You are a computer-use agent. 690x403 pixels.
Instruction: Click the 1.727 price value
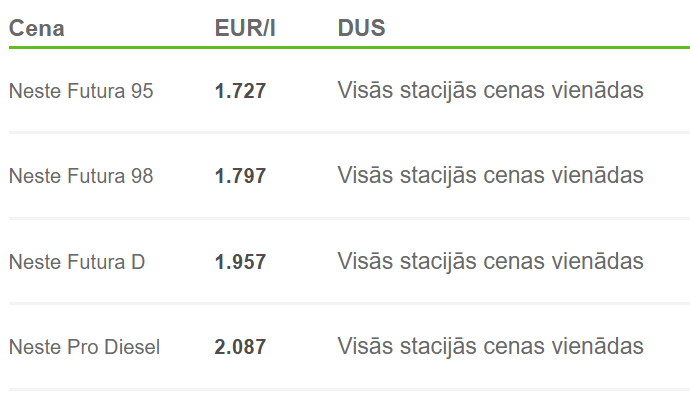240,91
